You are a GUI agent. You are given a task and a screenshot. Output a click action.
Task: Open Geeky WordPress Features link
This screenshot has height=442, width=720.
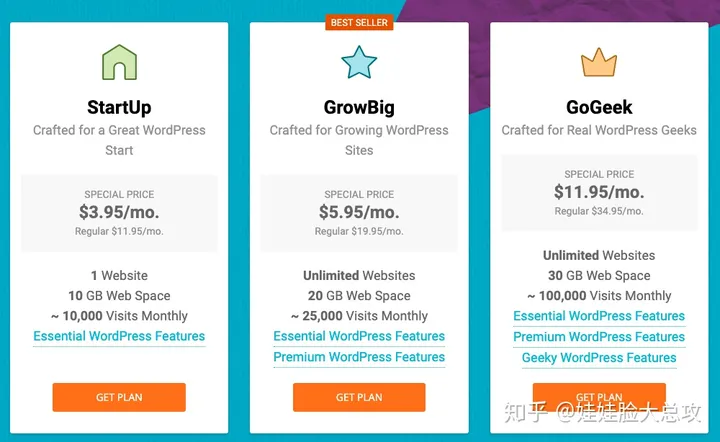point(599,358)
